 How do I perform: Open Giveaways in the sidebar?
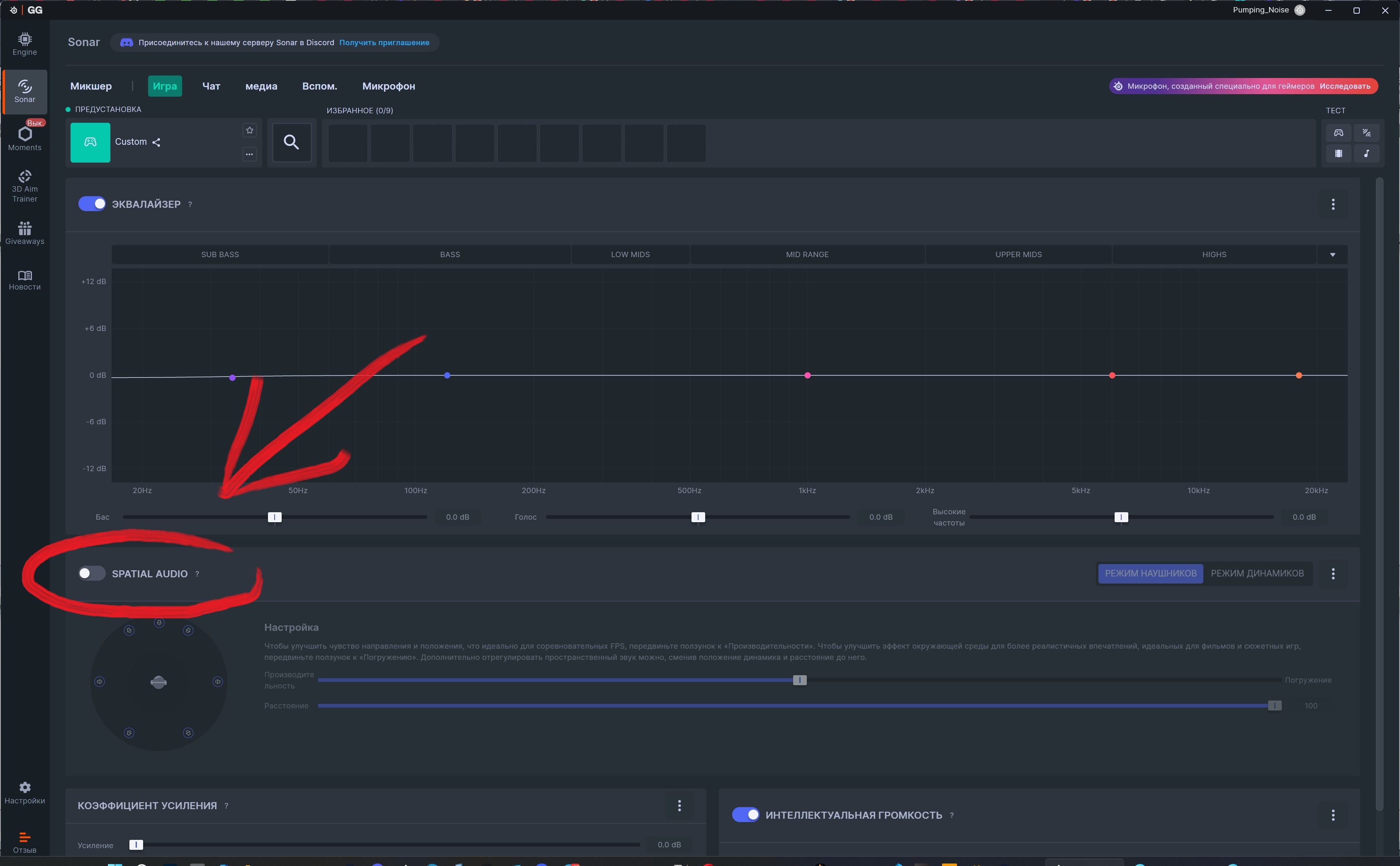24,233
